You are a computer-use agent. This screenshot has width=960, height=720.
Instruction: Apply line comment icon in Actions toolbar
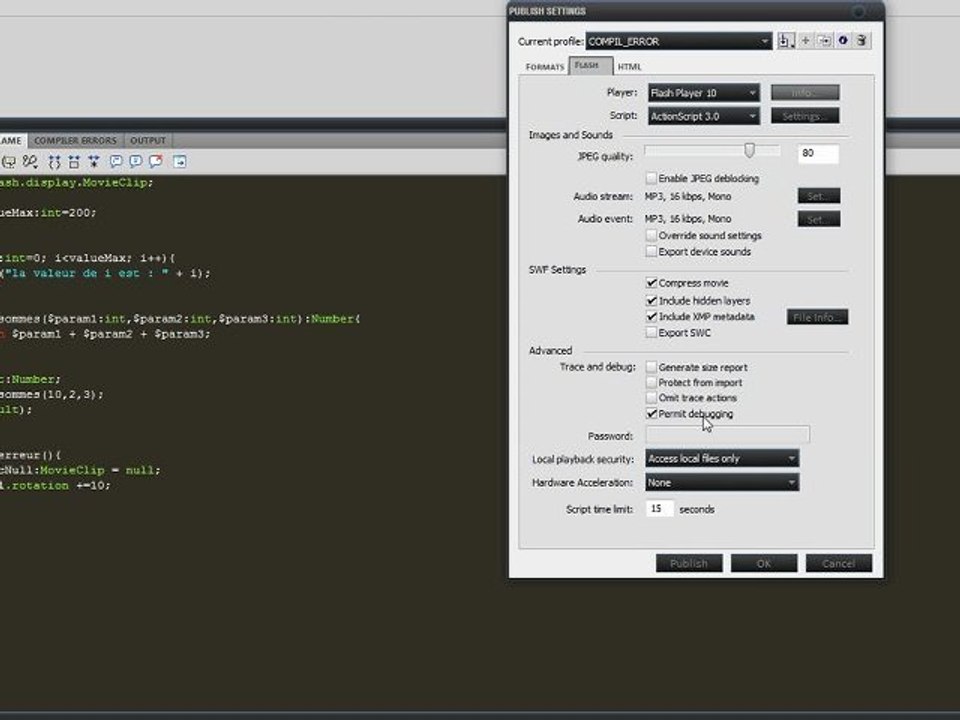pyautogui.click(x=135, y=162)
